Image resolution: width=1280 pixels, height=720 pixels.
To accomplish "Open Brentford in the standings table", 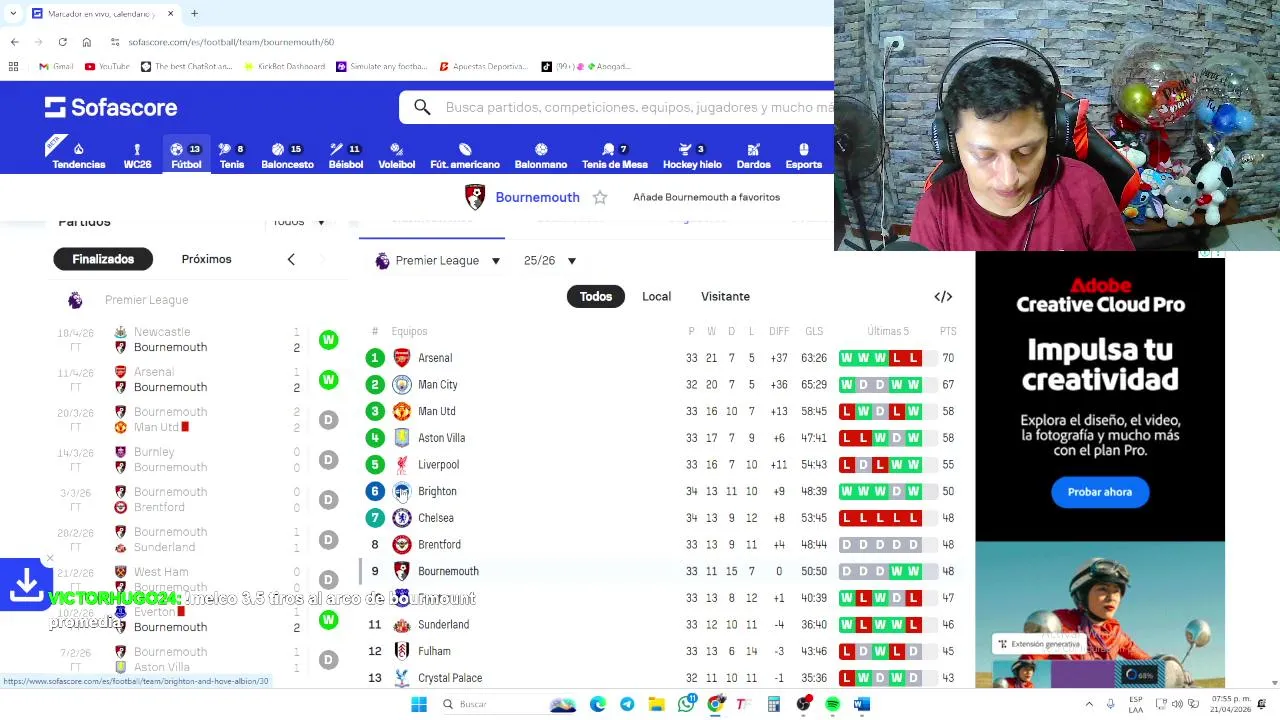I will pyautogui.click(x=439, y=545).
